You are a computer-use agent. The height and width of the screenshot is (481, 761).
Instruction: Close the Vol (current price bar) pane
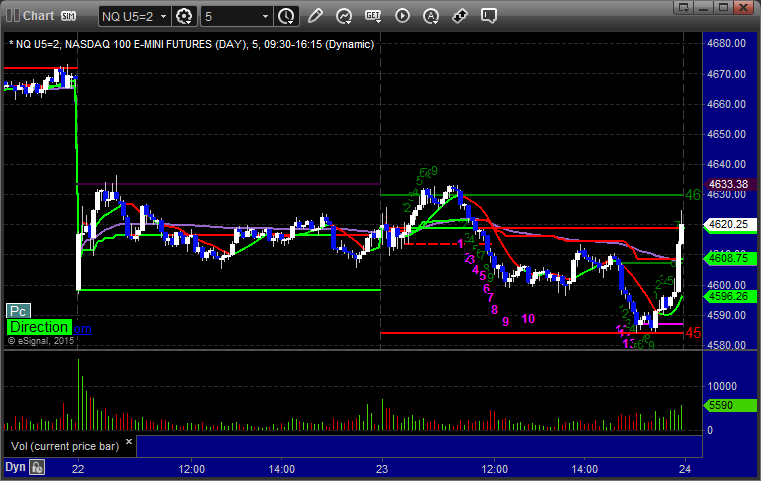click(129, 442)
